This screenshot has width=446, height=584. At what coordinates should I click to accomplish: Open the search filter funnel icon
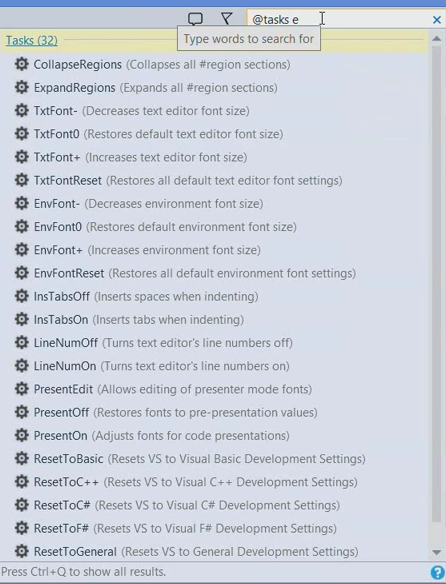[x=227, y=19]
